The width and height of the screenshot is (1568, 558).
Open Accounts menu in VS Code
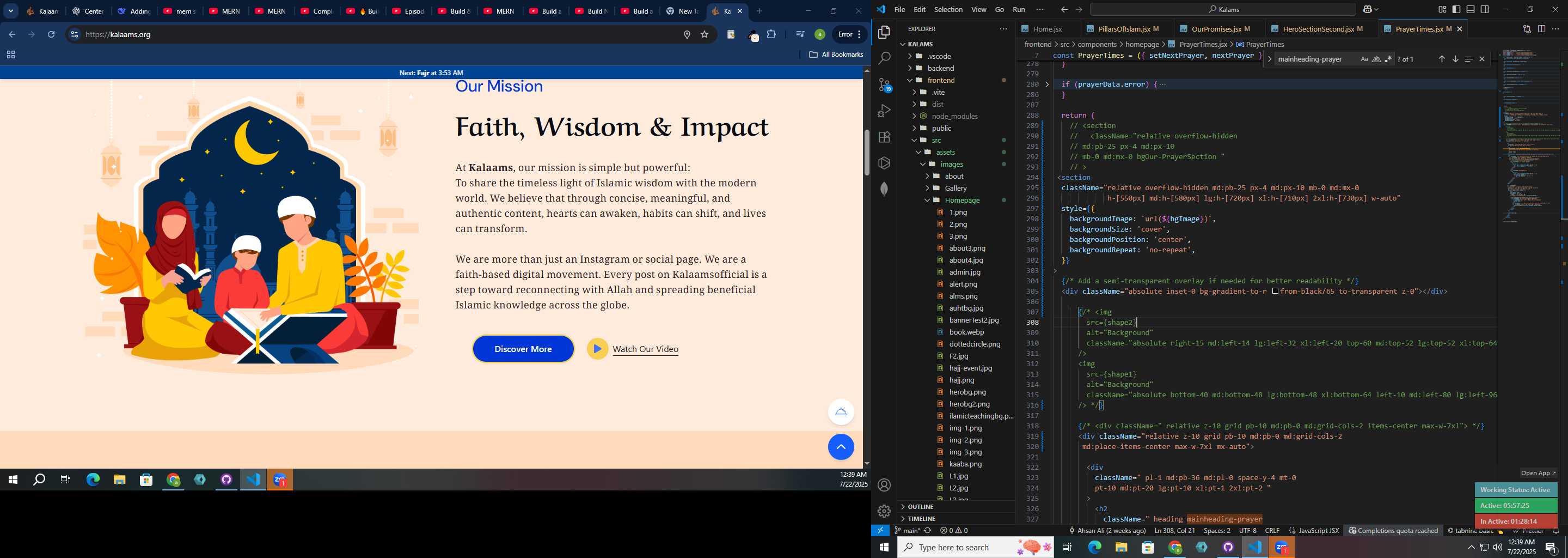884,485
